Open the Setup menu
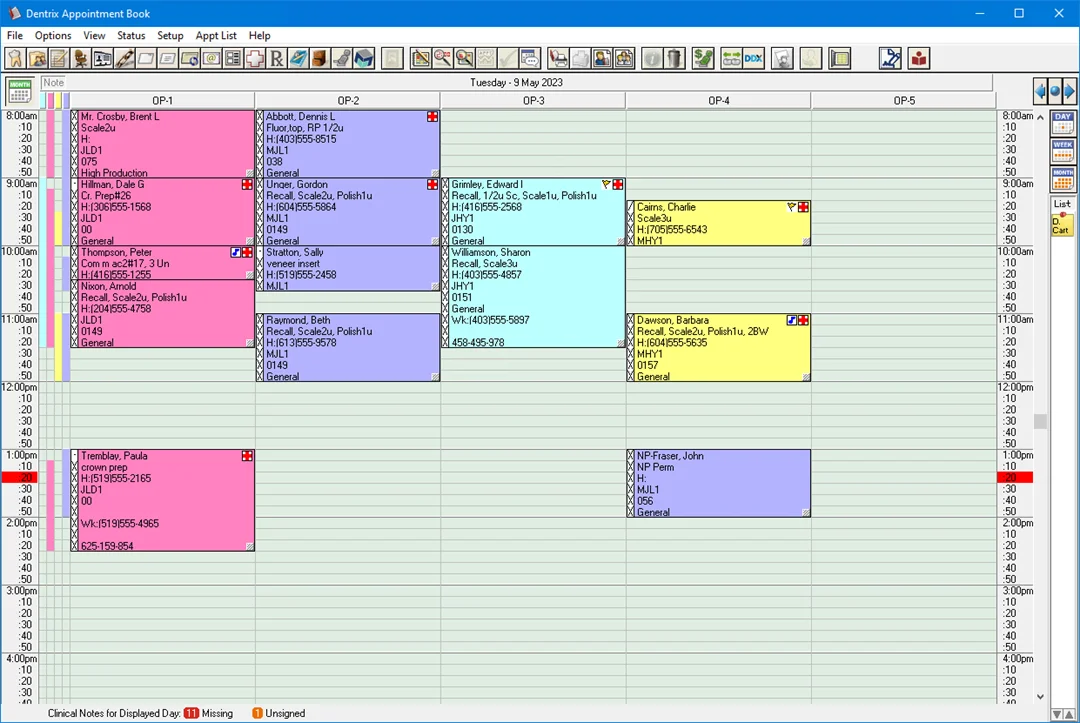This screenshot has height=723, width=1080. click(170, 36)
